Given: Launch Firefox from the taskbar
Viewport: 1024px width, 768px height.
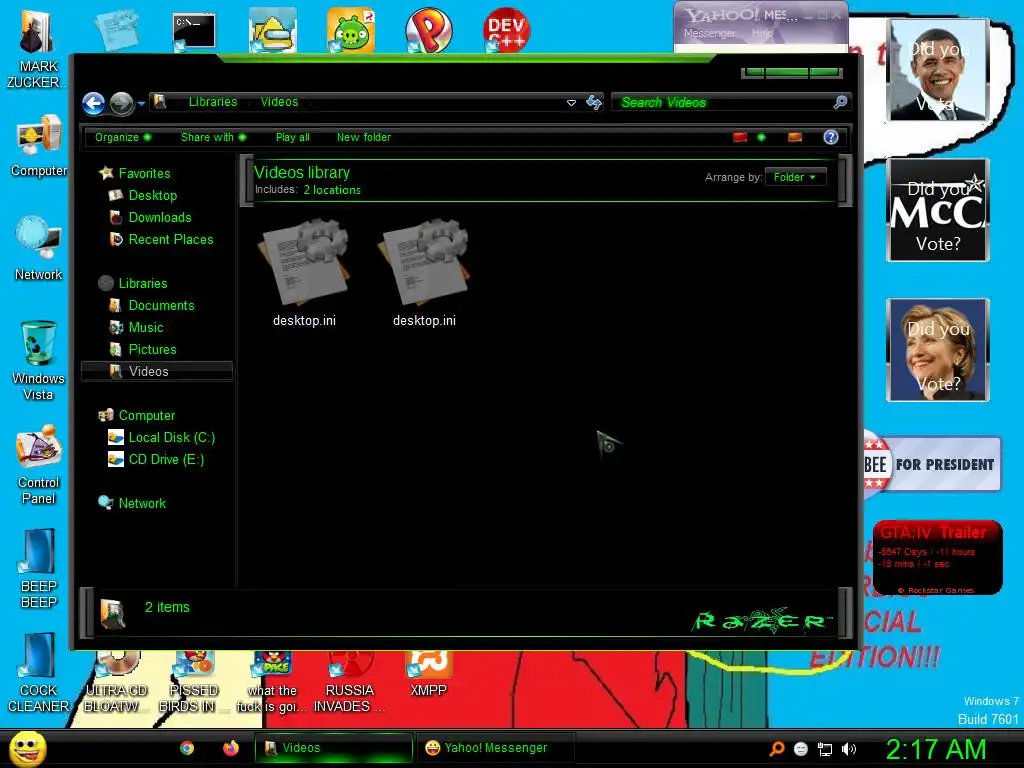Looking at the screenshot, I should pyautogui.click(x=231, y=748).
